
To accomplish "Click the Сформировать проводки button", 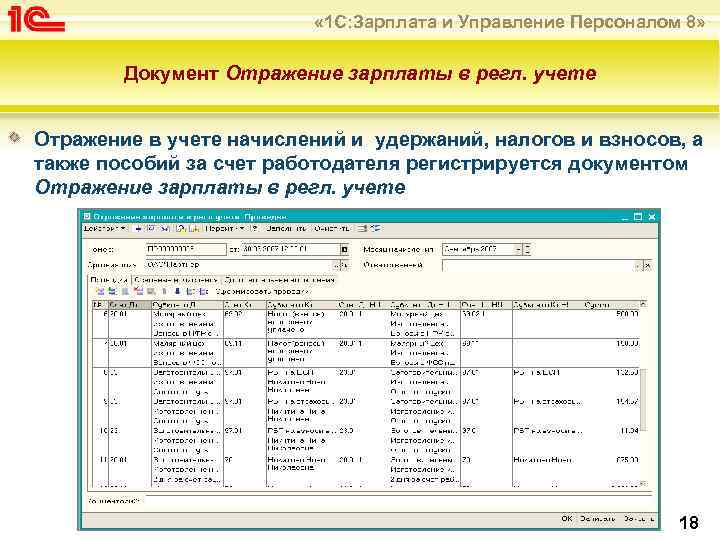I will 262,291.
